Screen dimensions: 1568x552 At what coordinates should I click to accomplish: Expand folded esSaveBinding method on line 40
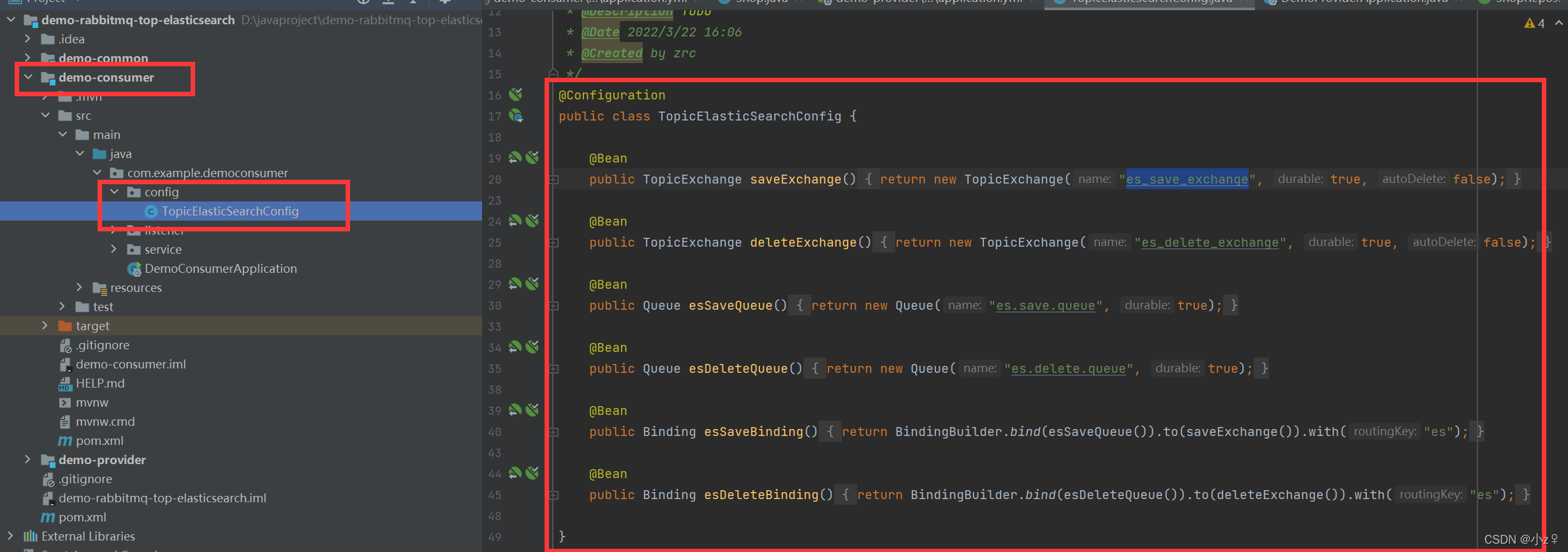[554, 433]
